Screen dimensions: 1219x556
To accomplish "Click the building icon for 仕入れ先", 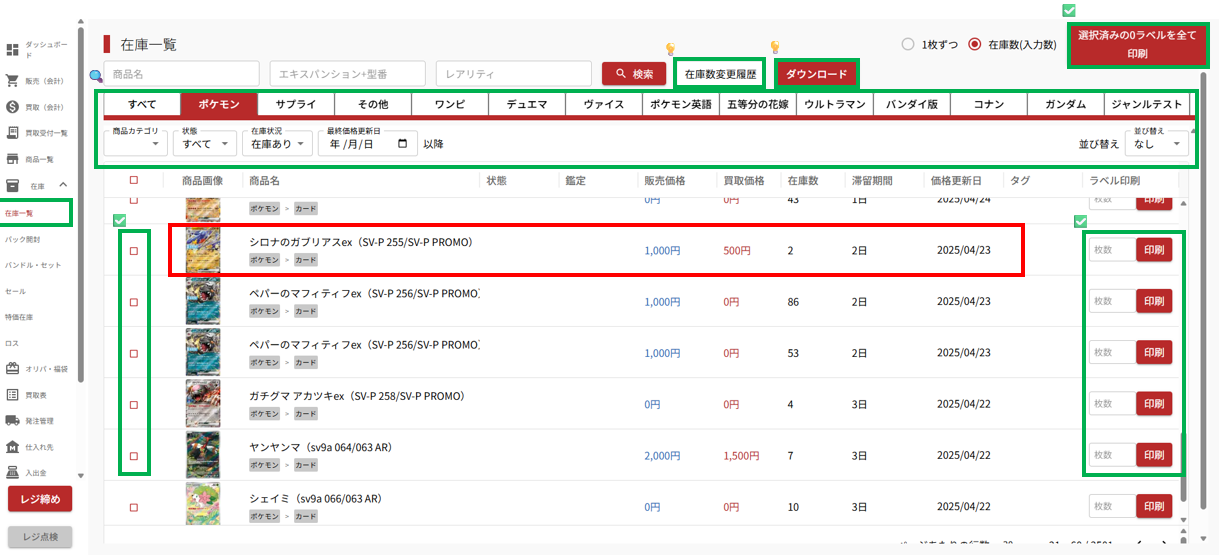I will point(12,447).
